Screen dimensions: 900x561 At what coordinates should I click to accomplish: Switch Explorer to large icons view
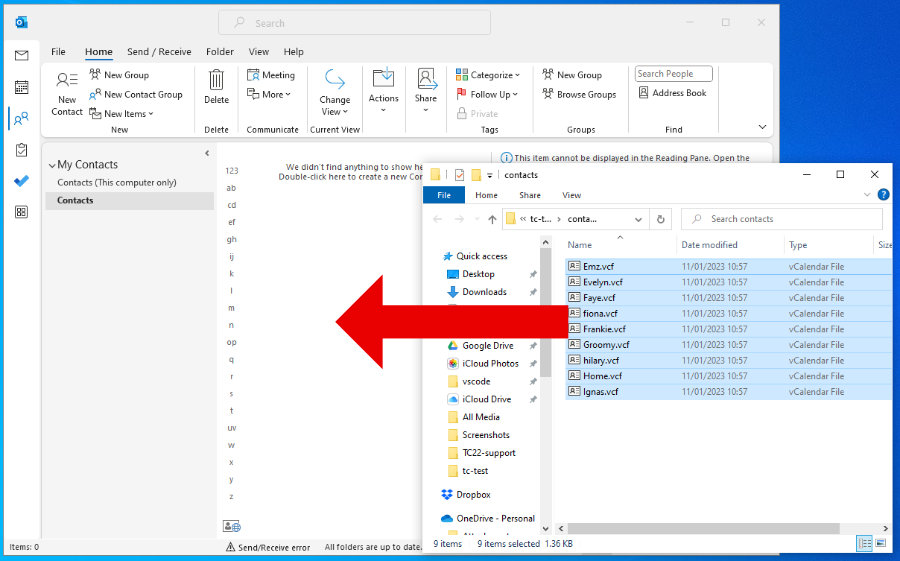[x=881, y=543]
